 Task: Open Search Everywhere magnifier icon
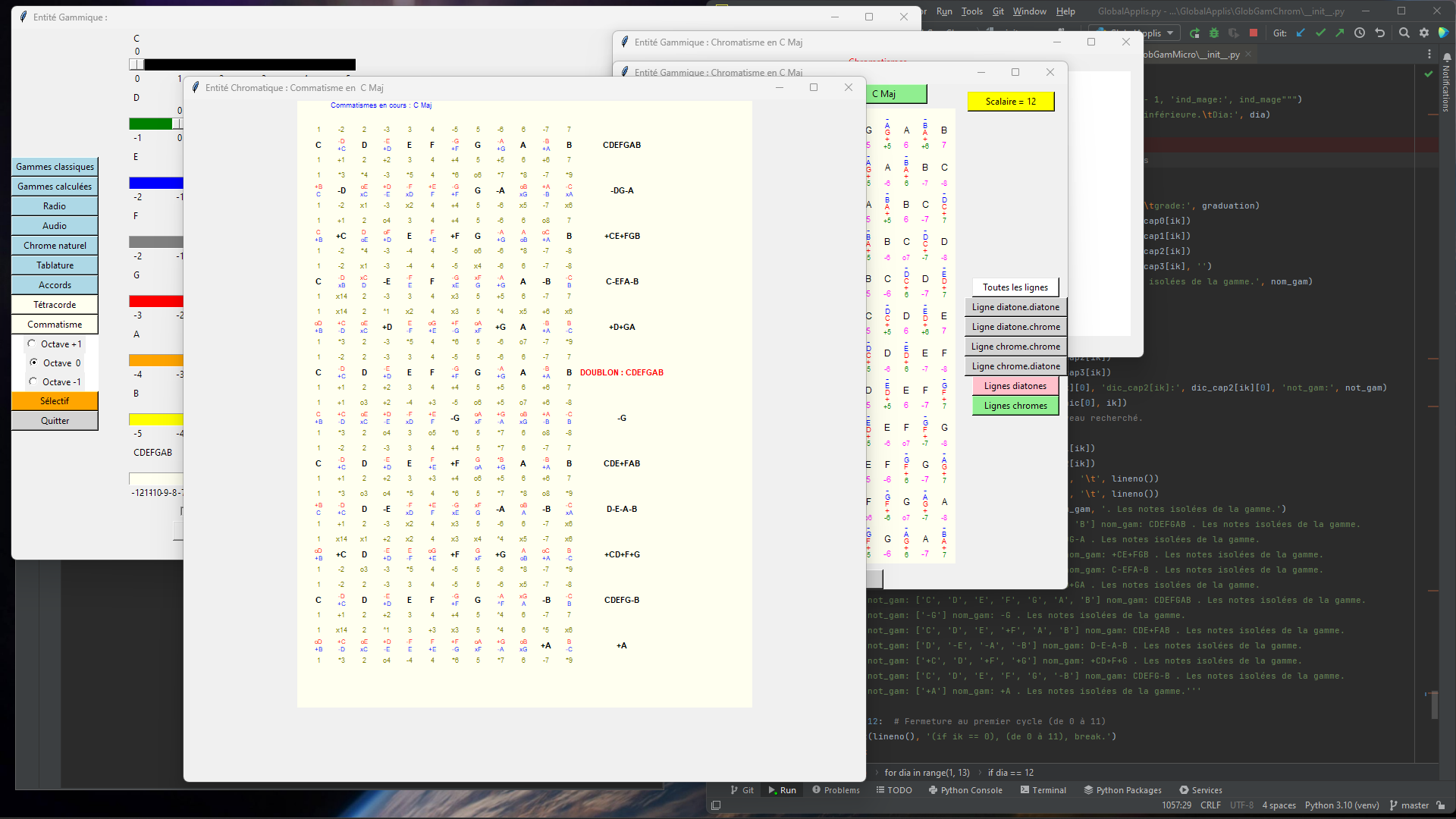[1404, 33]
